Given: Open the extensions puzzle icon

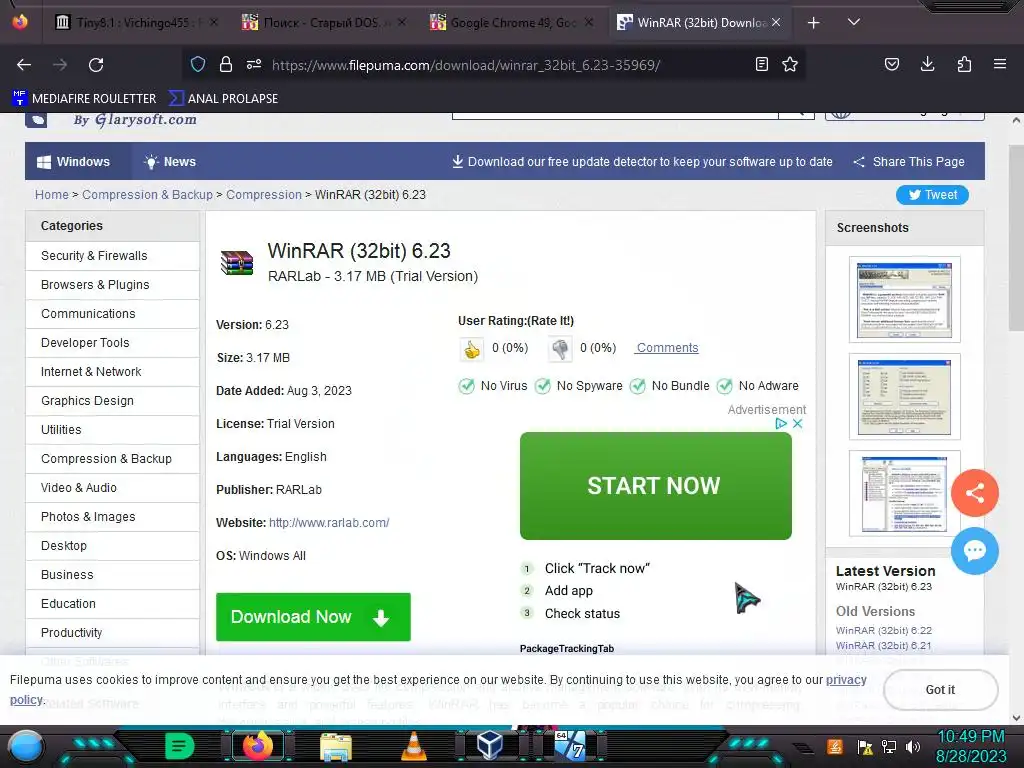Looking at the screenshot, I should pos(964,64).
